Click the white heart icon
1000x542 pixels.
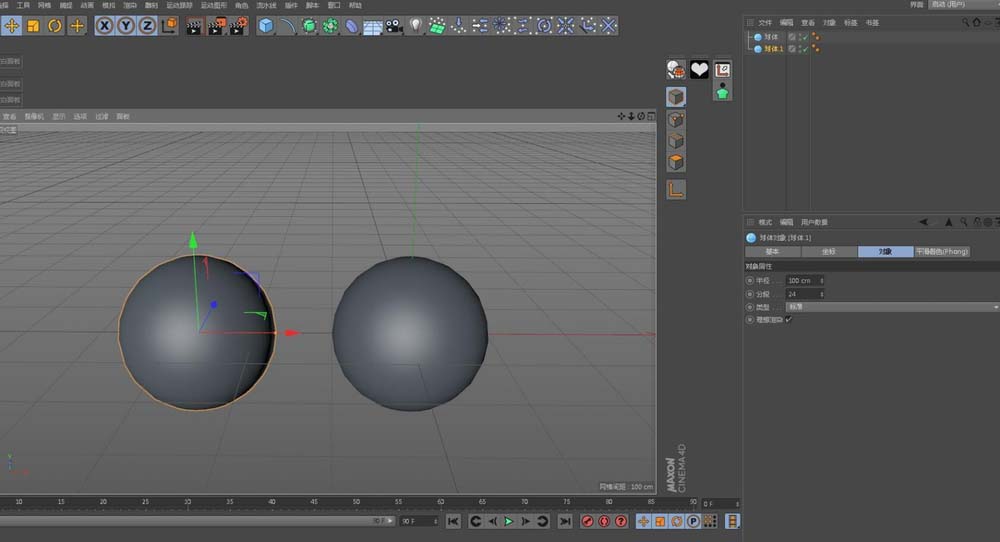(699, 69)
